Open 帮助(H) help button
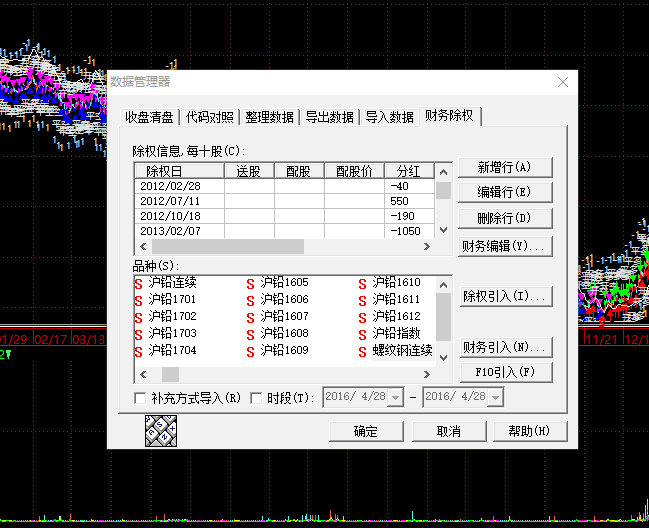Screen dimensions: 649x528 point(530,432)
